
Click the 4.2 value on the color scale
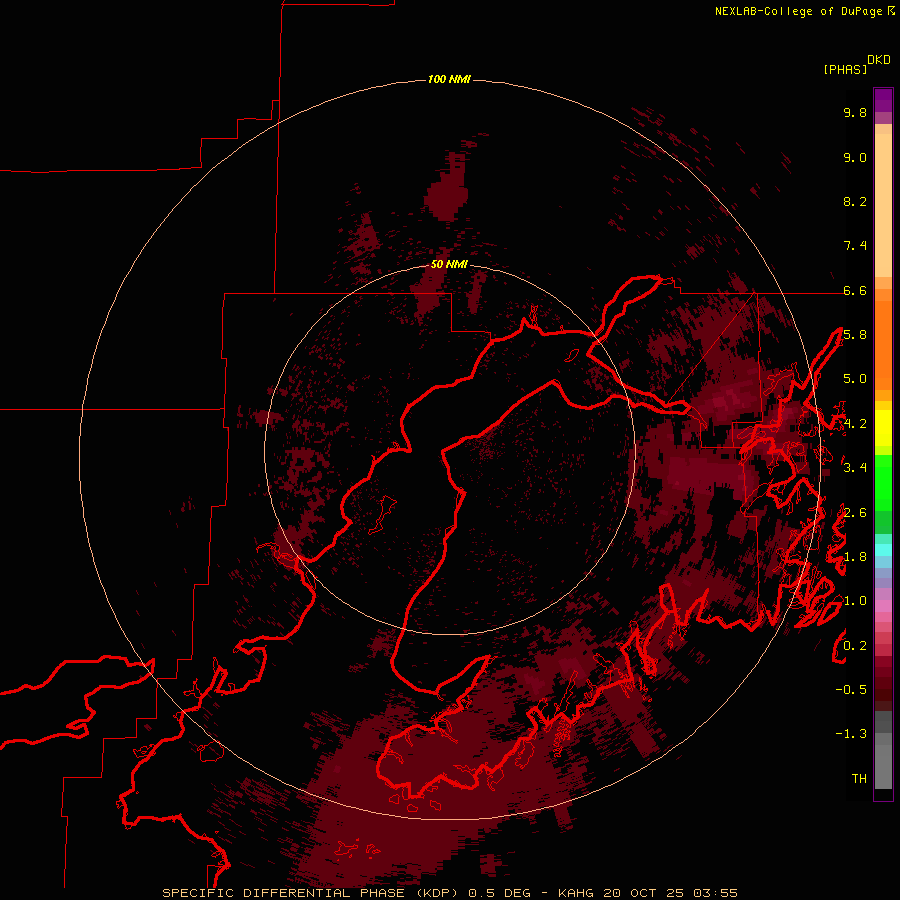coord(855,424)
